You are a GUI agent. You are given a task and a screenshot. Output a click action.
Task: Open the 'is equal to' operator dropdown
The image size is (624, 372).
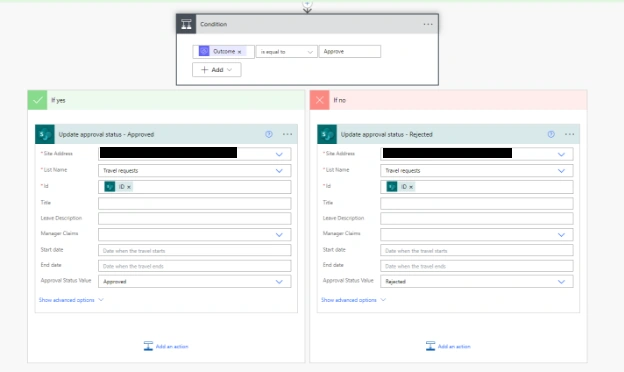[x=286, y=52]
